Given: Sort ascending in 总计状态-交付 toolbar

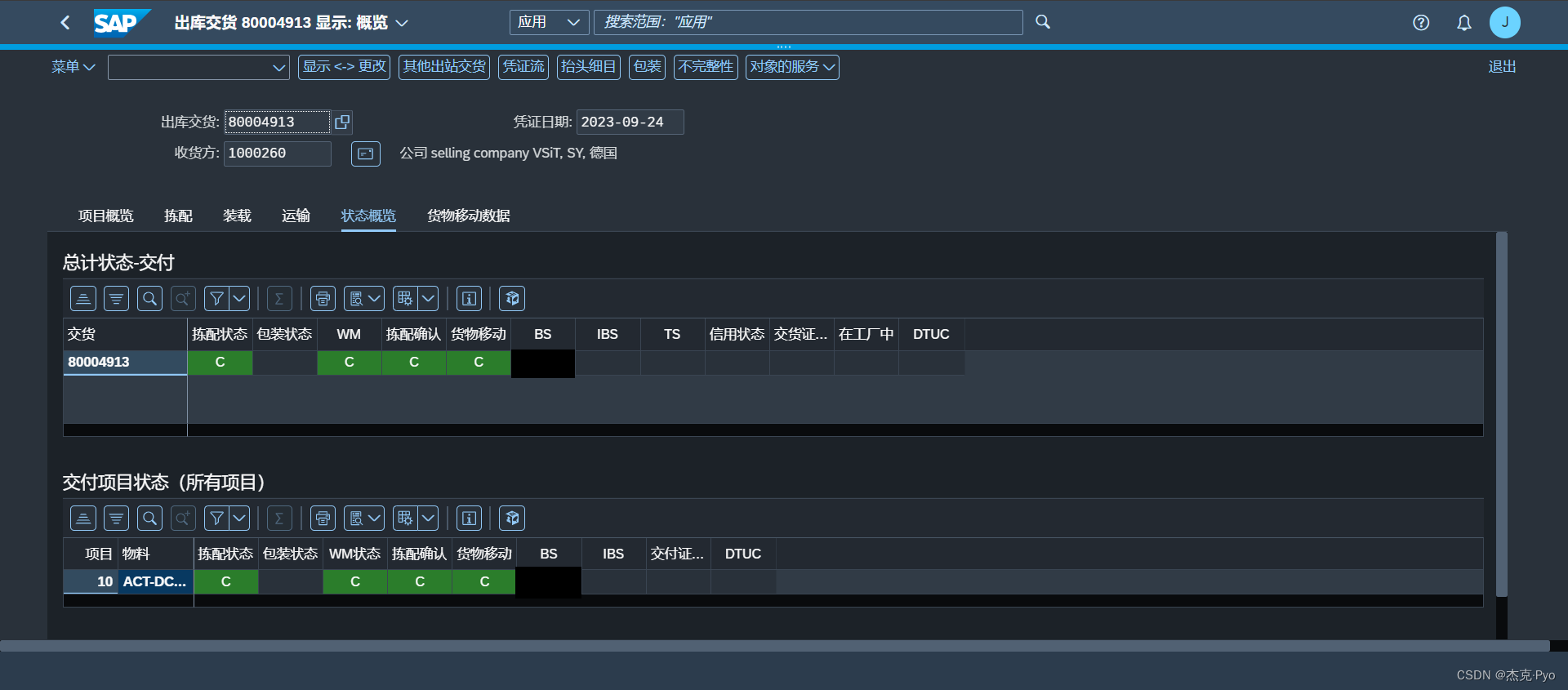Looking at the screenshot, I should pos(83,299).
